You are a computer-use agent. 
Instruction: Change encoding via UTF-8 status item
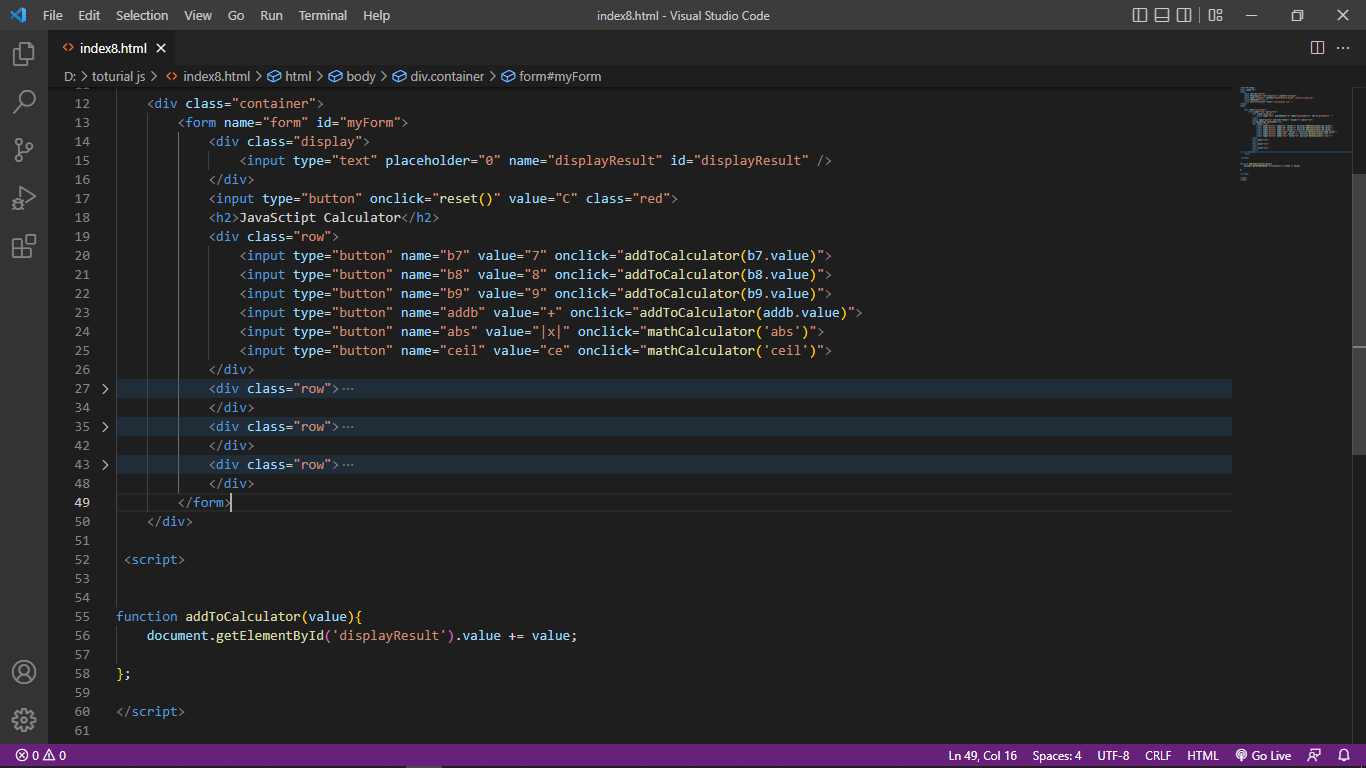tap(1113, 756)
